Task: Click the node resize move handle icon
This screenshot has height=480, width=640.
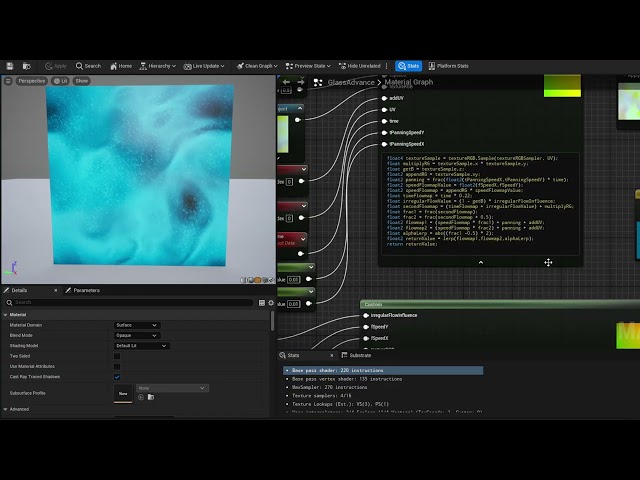Action: point(548,262)
